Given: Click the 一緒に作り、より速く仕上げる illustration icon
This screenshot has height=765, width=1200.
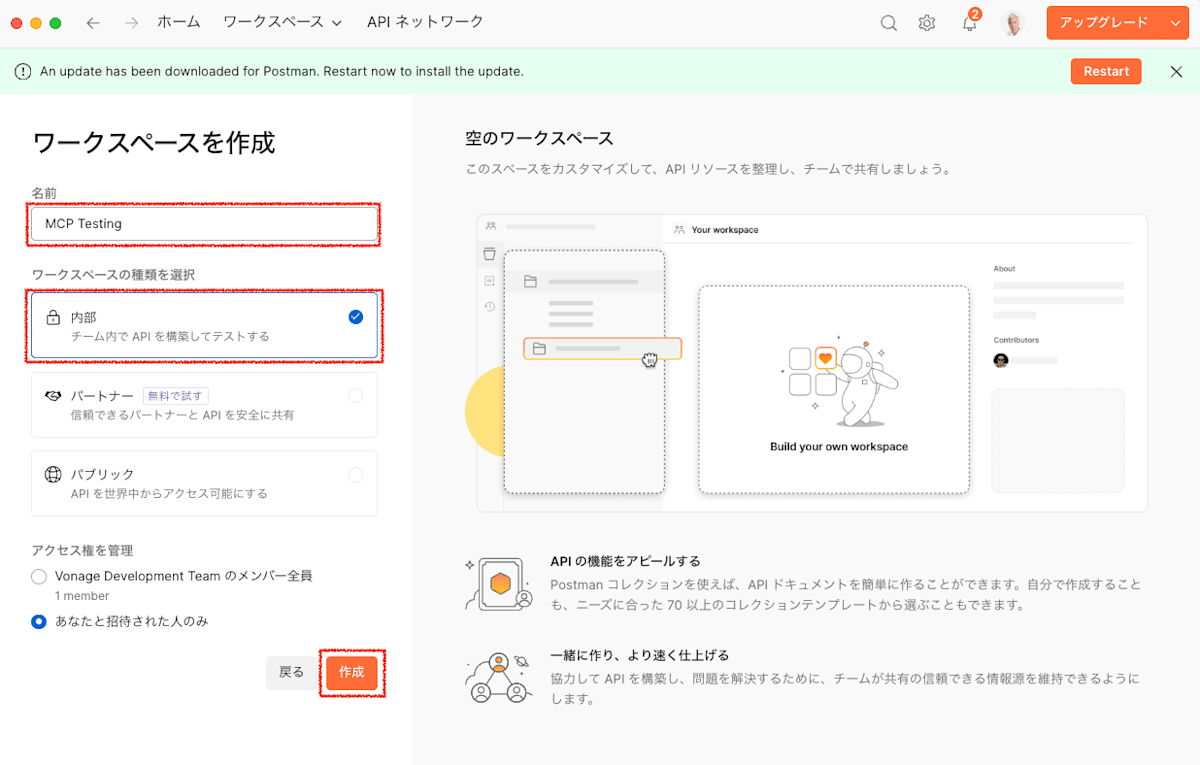Looking at the screenshot, I should (x=500, y=677).
